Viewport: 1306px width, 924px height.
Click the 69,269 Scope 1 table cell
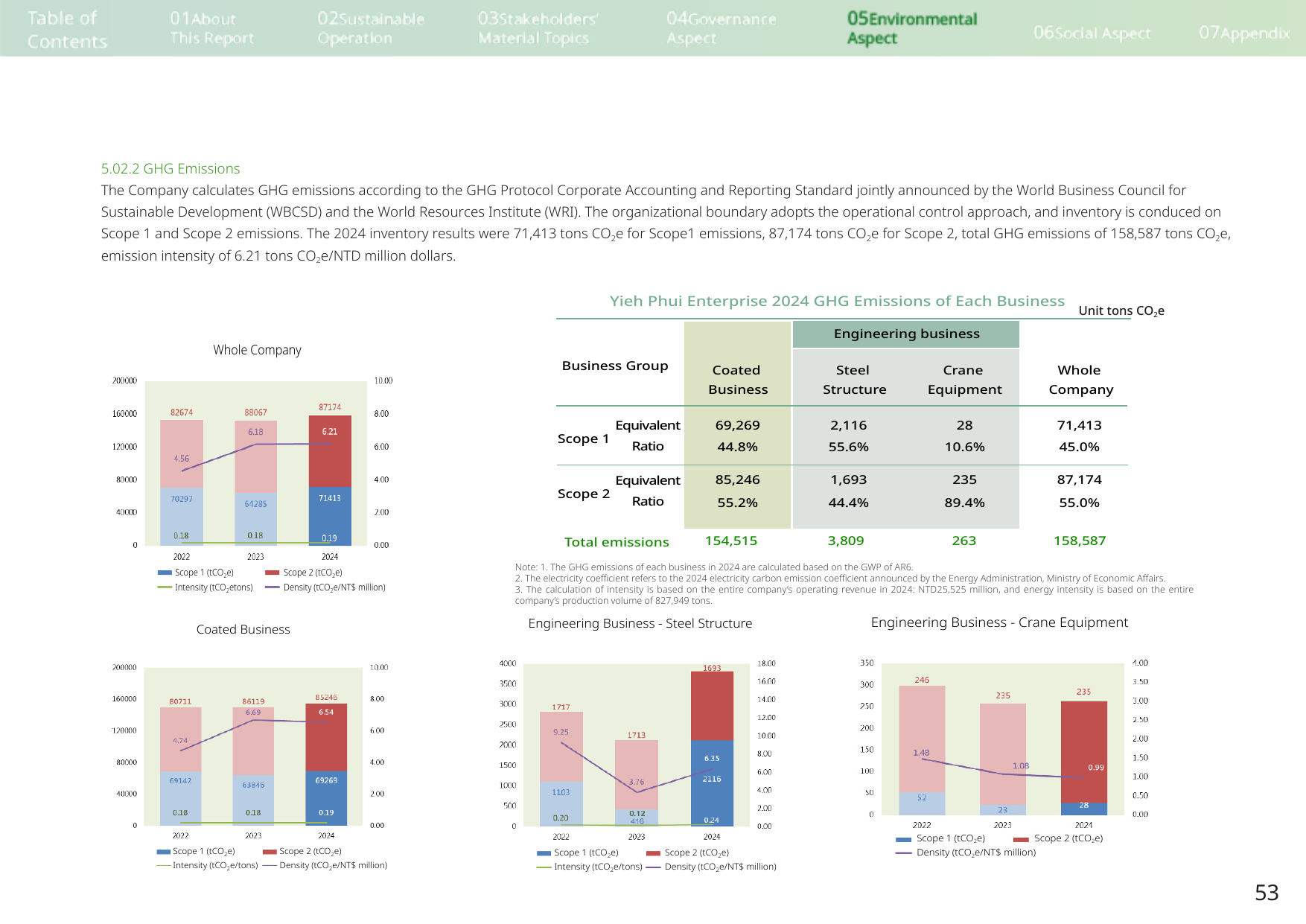click(x=737, y=425)
